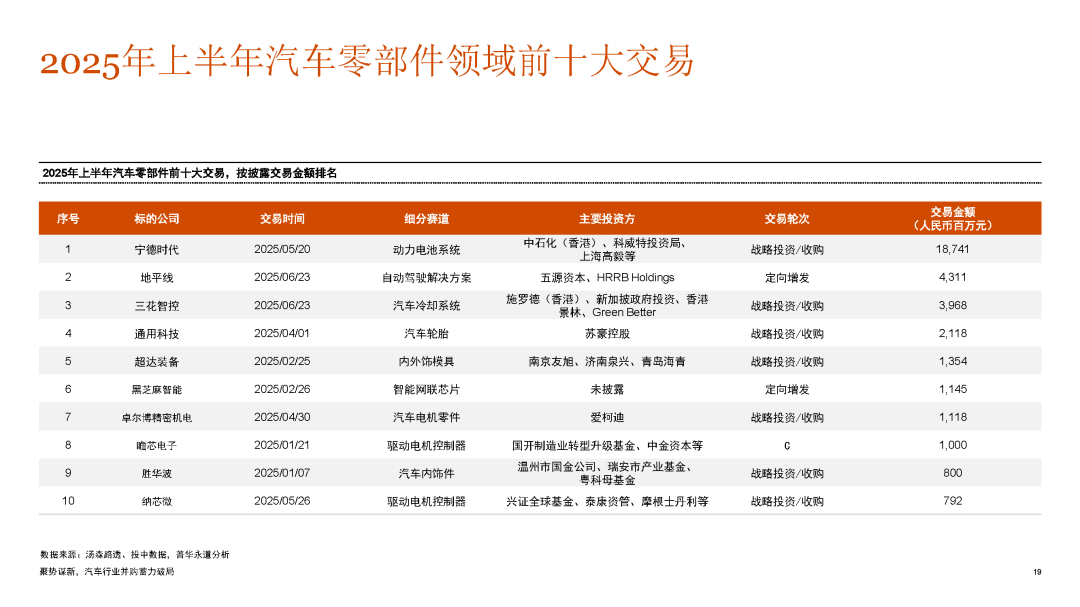1080x607 pixels.
Task: Select the amount 2,118
Action: (x=953, y=333)
